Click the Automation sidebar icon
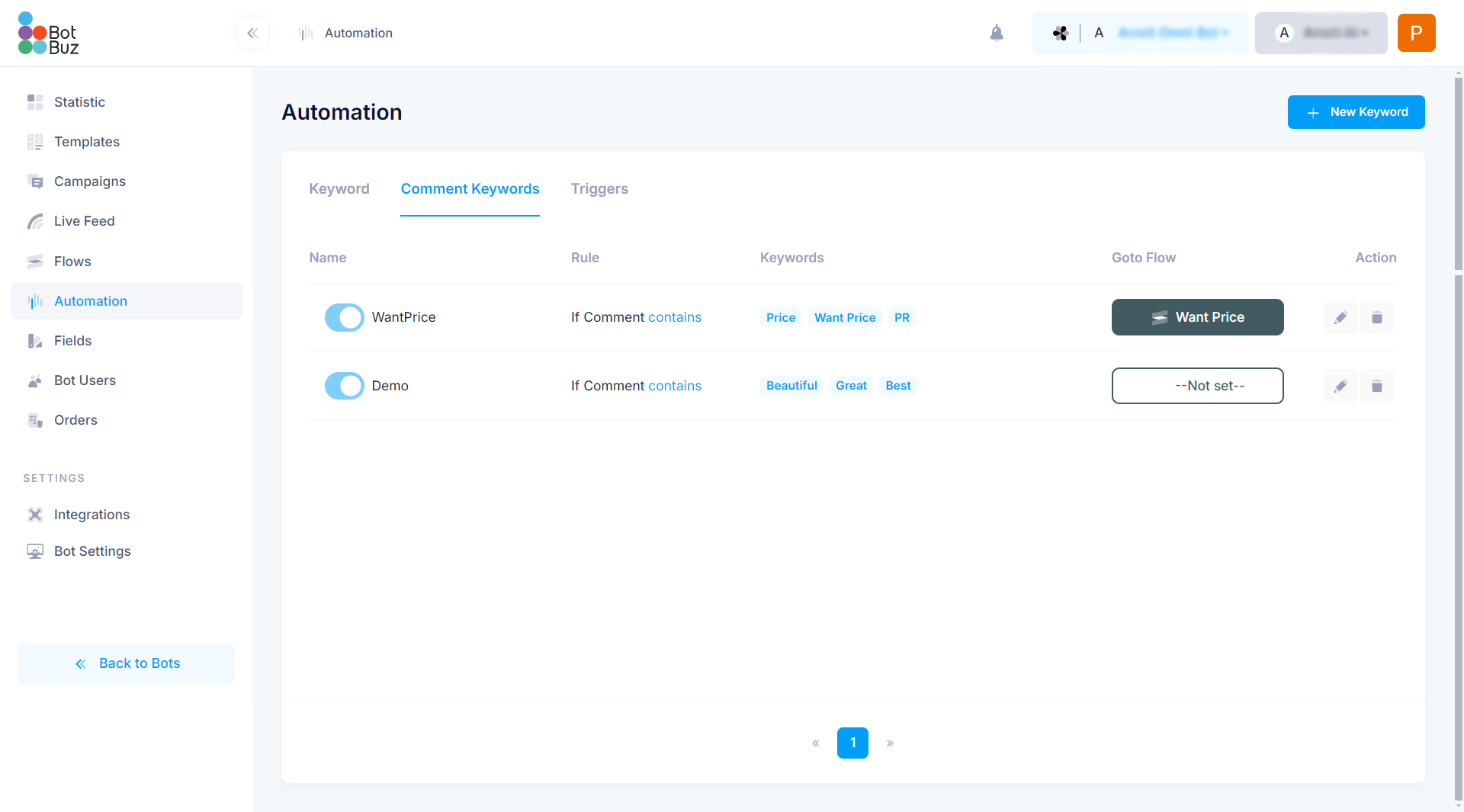Viewport: 1464px width, 812px height. coord(35,301)
